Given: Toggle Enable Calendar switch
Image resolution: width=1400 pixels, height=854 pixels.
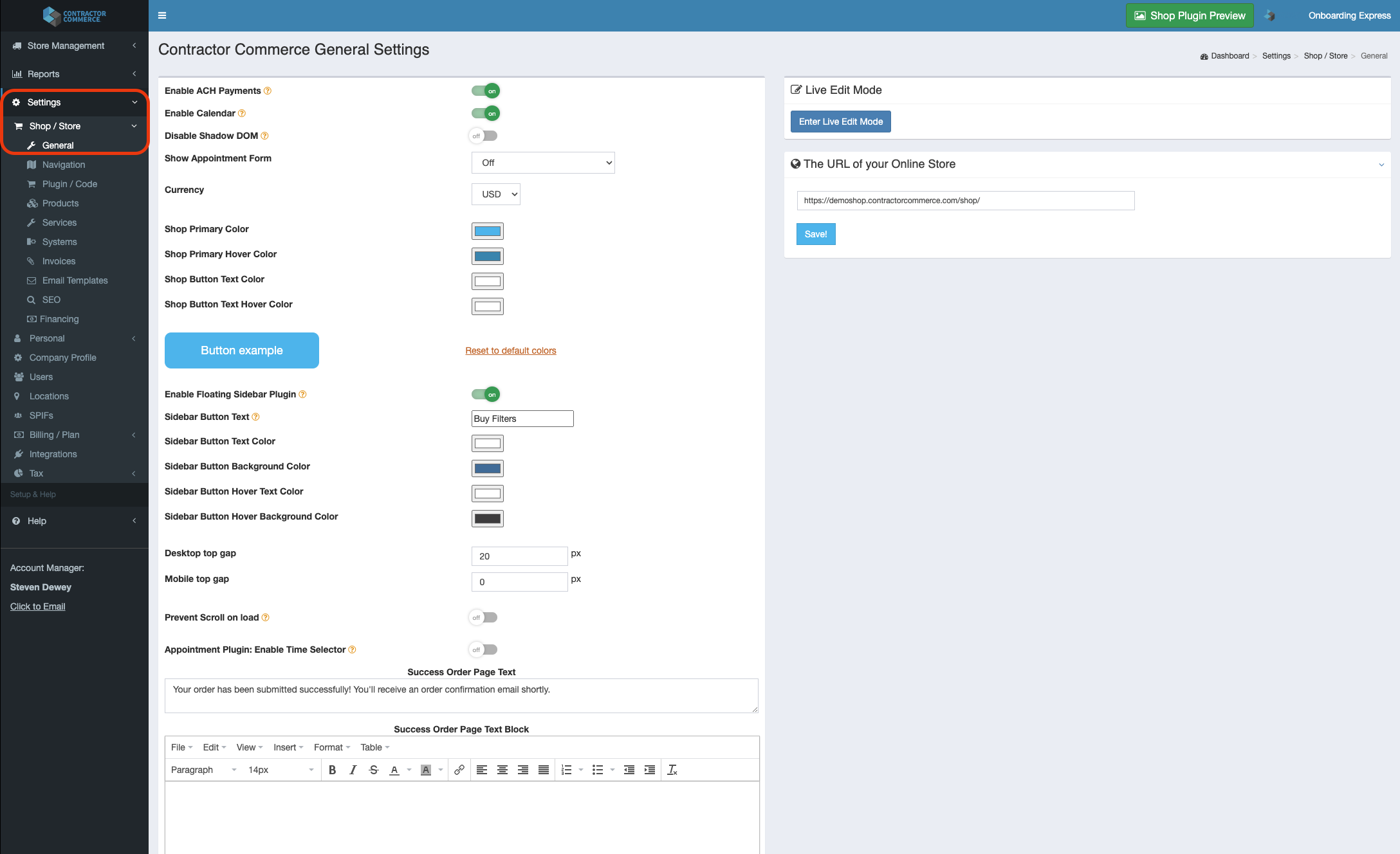Looking at the screenshot, I should click(486, 113).
